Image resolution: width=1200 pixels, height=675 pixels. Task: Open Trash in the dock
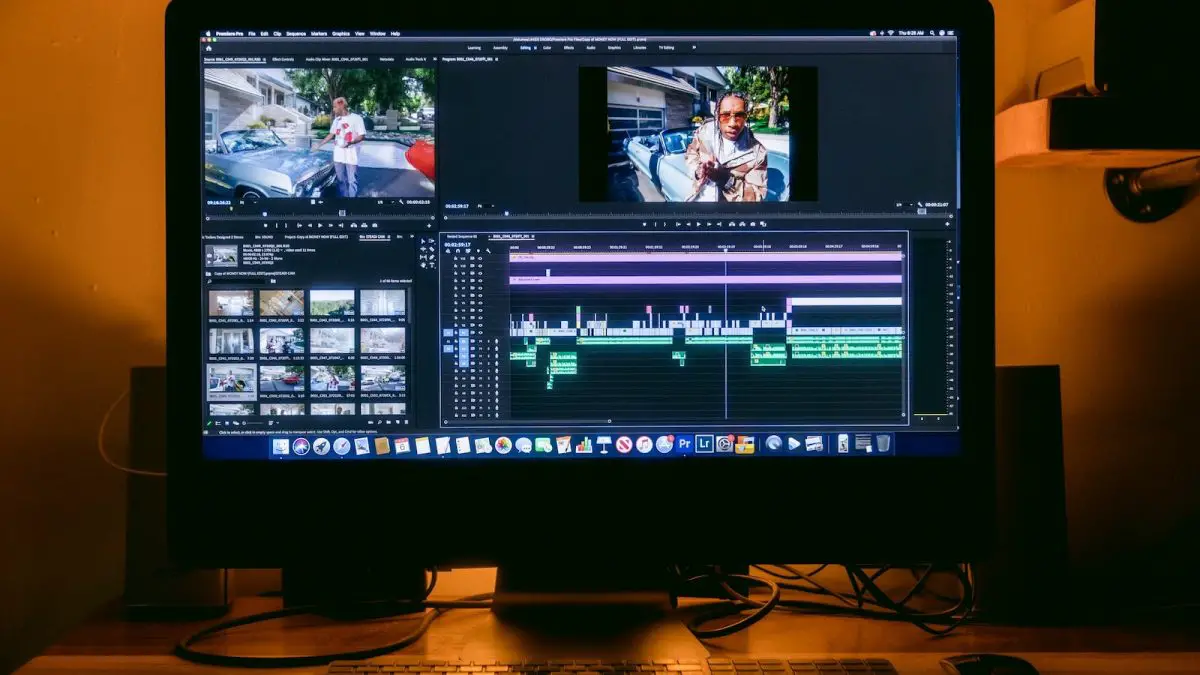coord(883,443)
